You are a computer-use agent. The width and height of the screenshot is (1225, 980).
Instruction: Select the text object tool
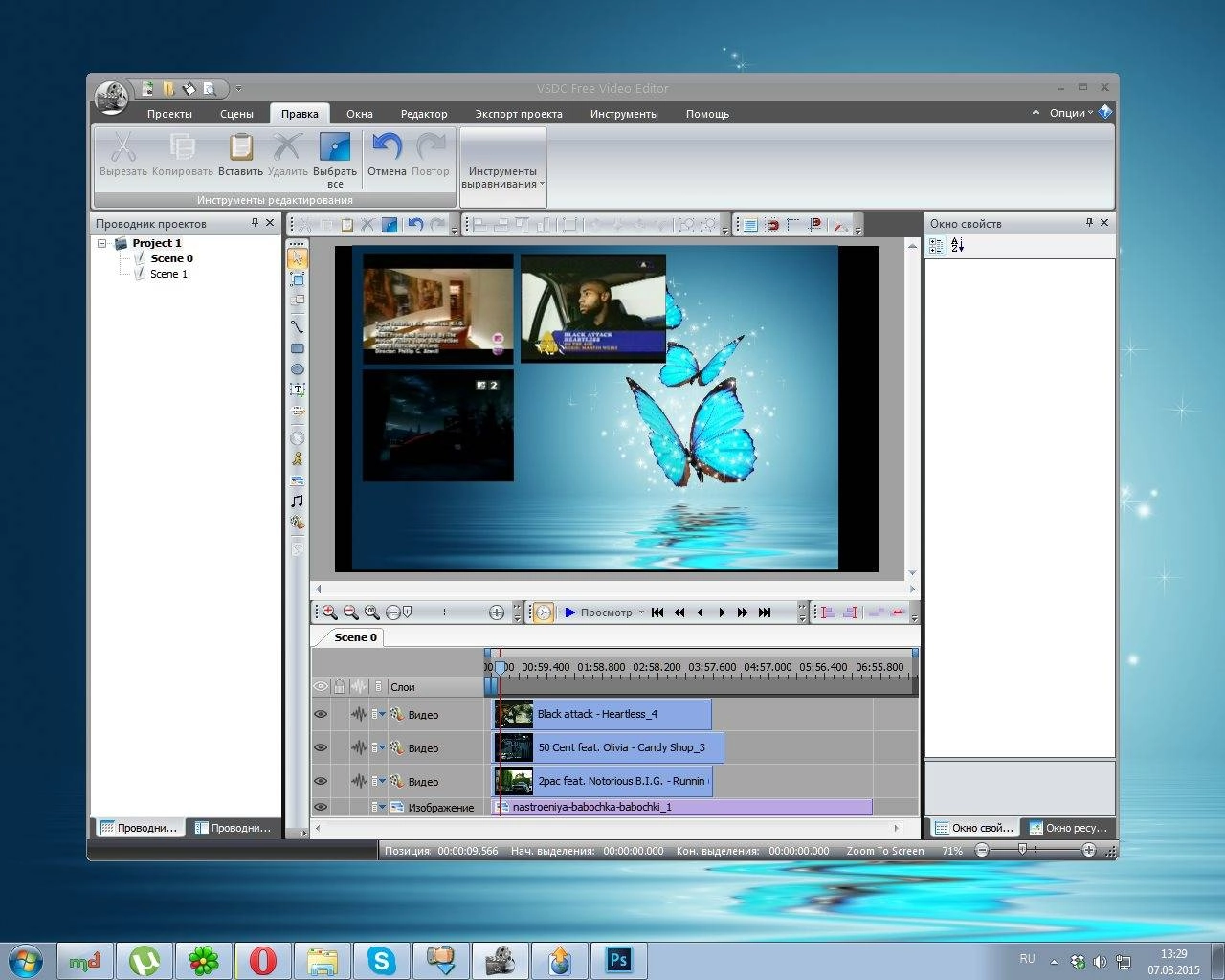(298, 390)
